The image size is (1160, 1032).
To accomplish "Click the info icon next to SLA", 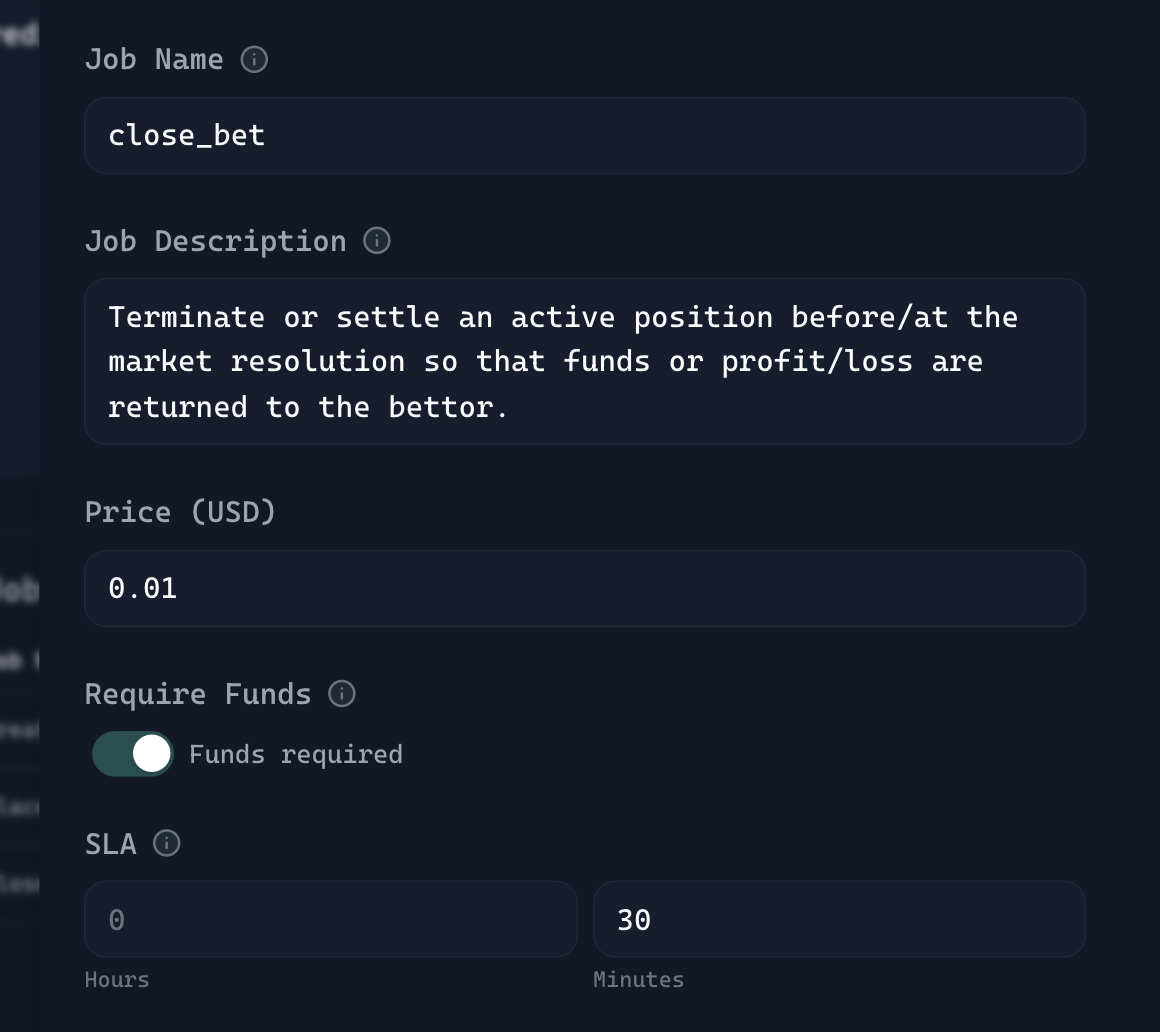I will pyautogui.click(x=167, y=844).
